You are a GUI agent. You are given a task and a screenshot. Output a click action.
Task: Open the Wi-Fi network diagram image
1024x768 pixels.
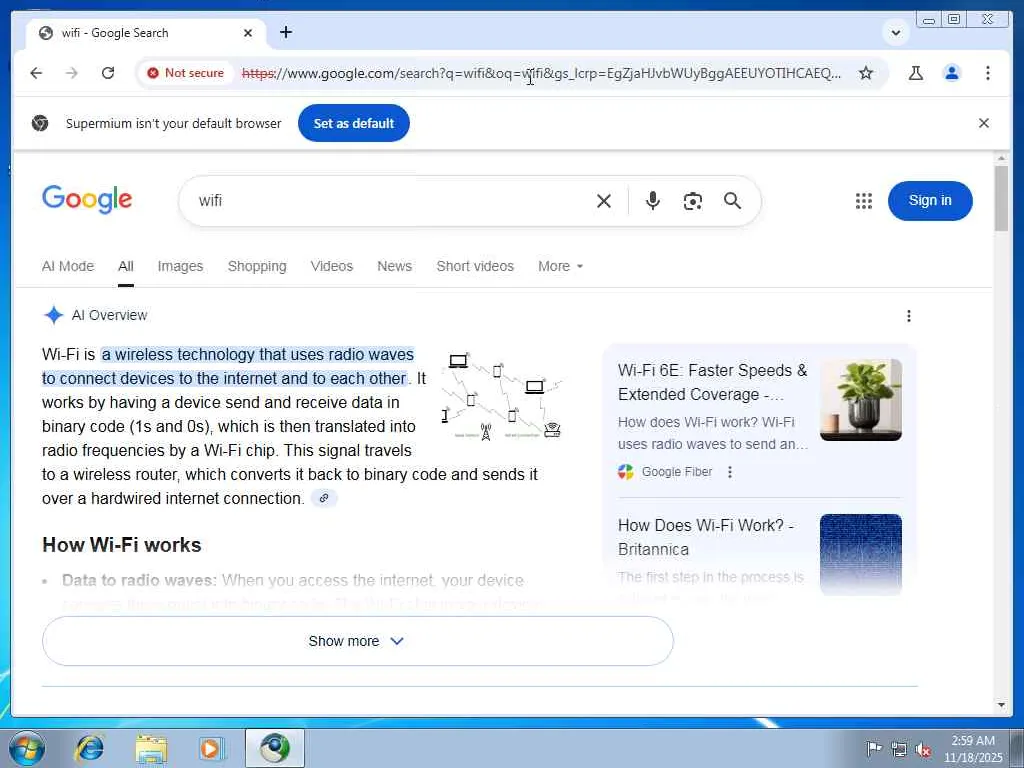click(x=502, y=396)
